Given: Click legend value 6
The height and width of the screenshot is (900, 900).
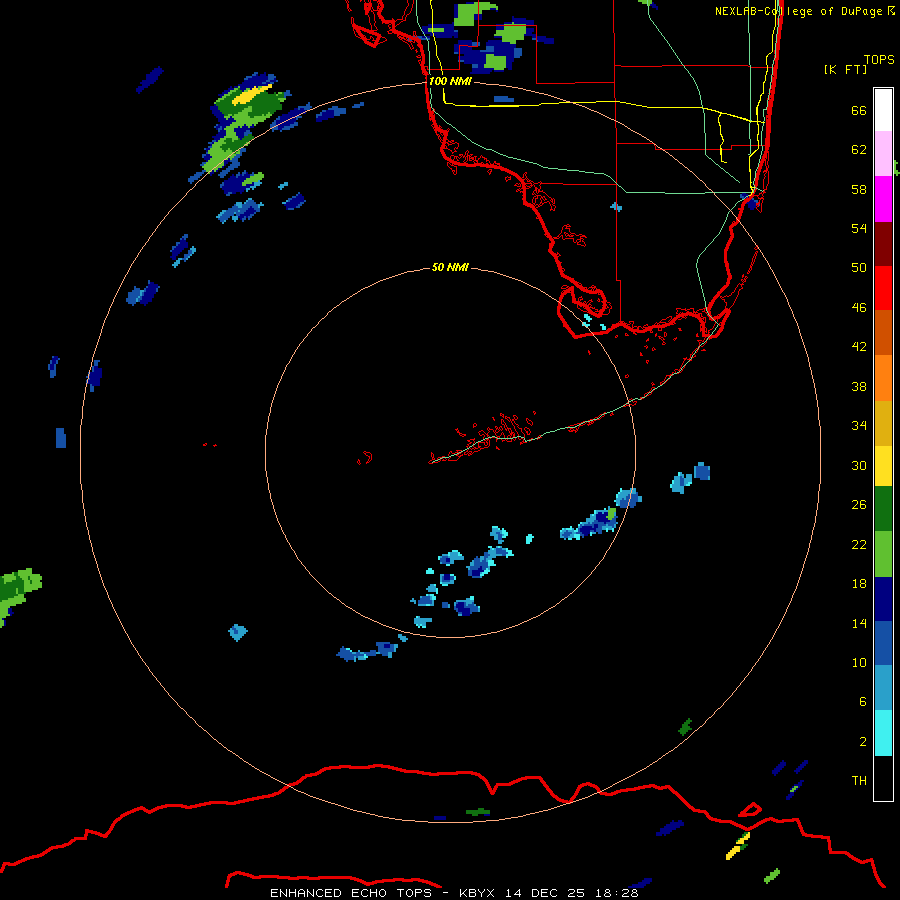Looking at the screenshot, I should [x=863, y=702].
